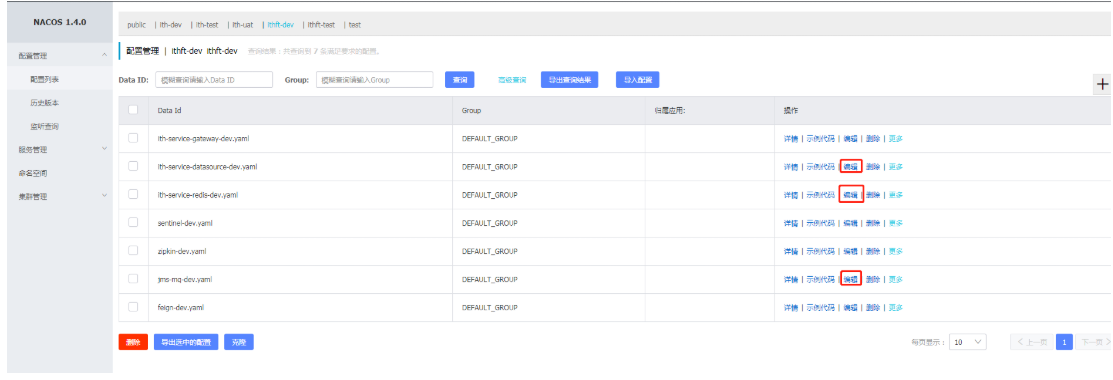Check the ith-service-gateway-dev.yaml row checkbox
Viewport: 1113px width, 380px height.
pyautogui.click(x=133, y=138)
